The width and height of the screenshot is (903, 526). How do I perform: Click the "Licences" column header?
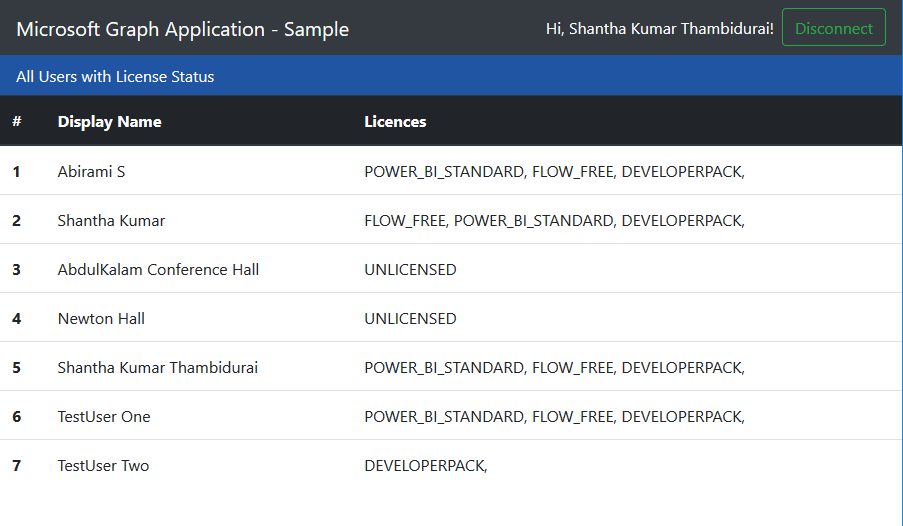pos(395,122)
